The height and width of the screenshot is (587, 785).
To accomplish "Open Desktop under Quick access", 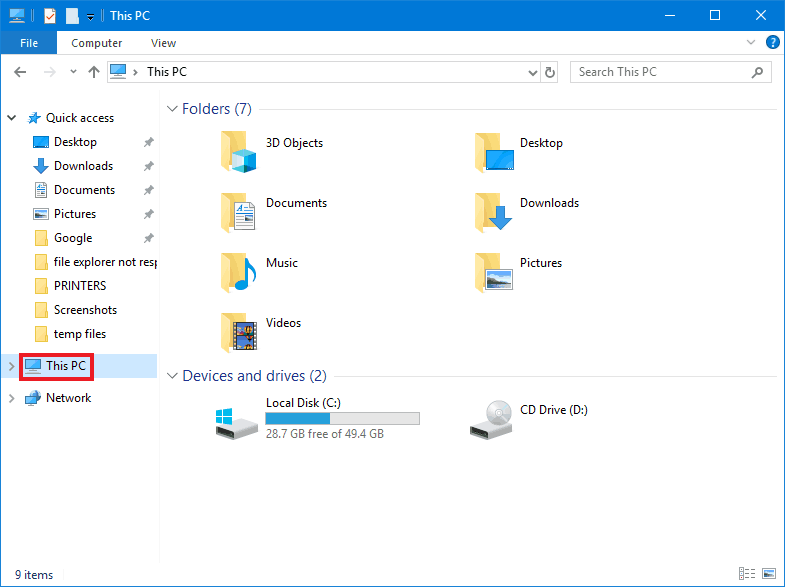I will tap(75, 142).
